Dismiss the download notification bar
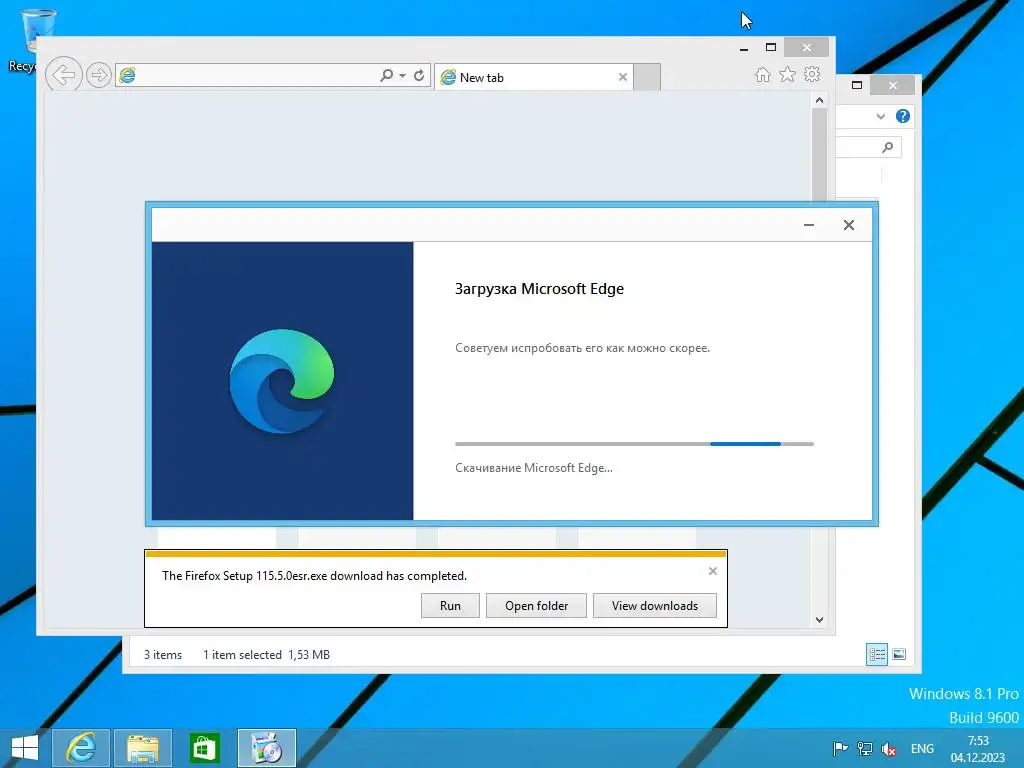The height and width of the screenshot is (768, 1024). (x=712, y=571)
